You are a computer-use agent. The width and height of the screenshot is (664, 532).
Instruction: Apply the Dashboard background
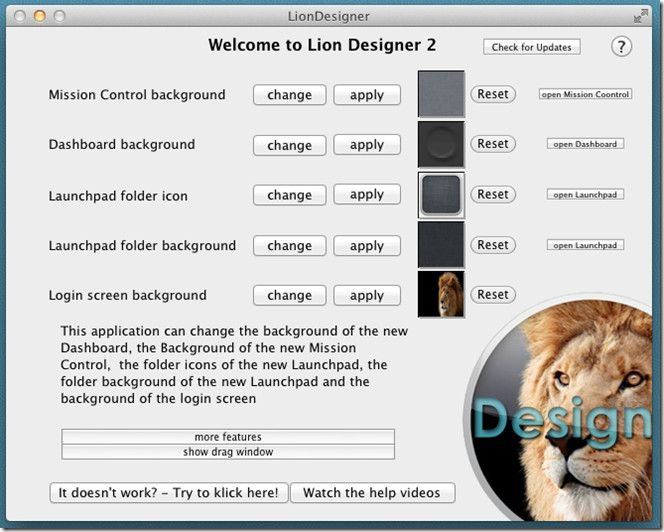(367, 144)
